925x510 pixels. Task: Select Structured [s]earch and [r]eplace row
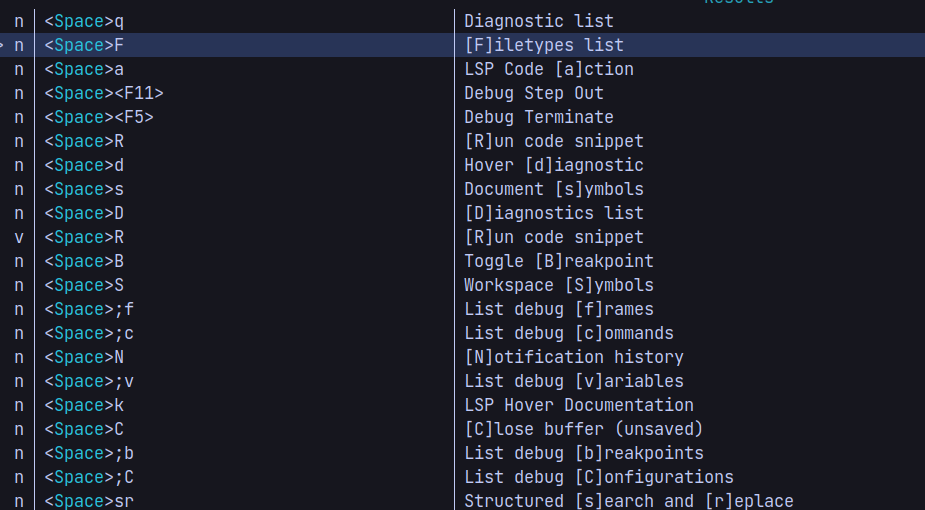click(462, 501)
